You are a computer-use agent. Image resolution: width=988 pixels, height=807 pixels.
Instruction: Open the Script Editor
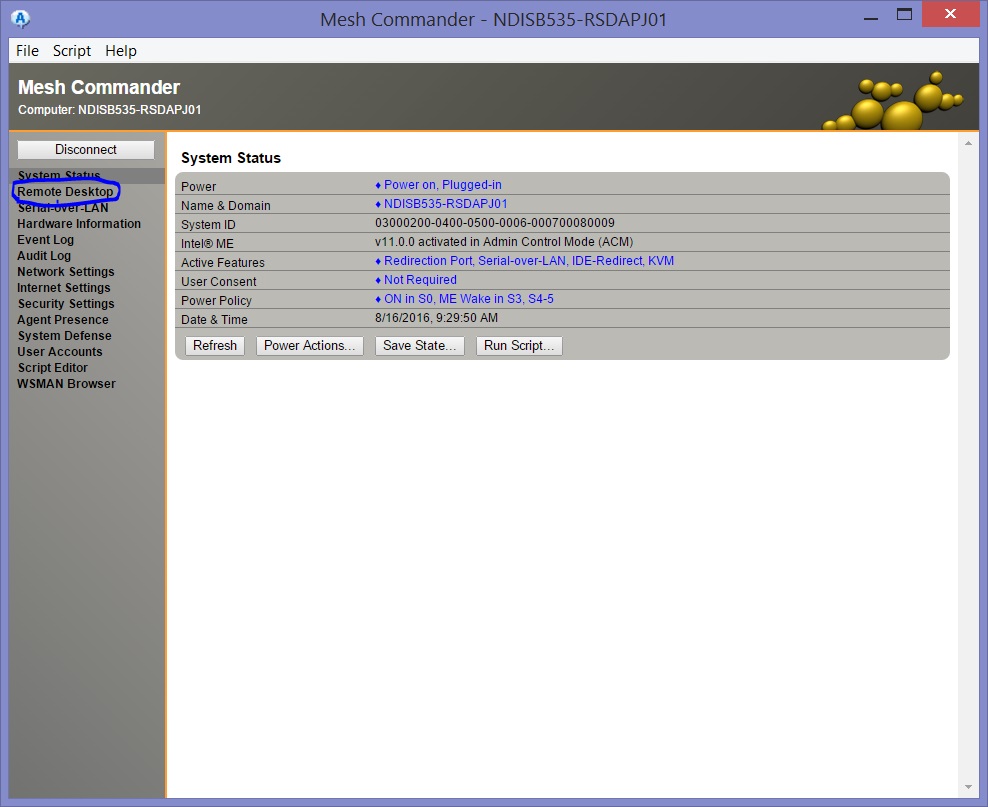pyautogui.click(x=52, y=368)
